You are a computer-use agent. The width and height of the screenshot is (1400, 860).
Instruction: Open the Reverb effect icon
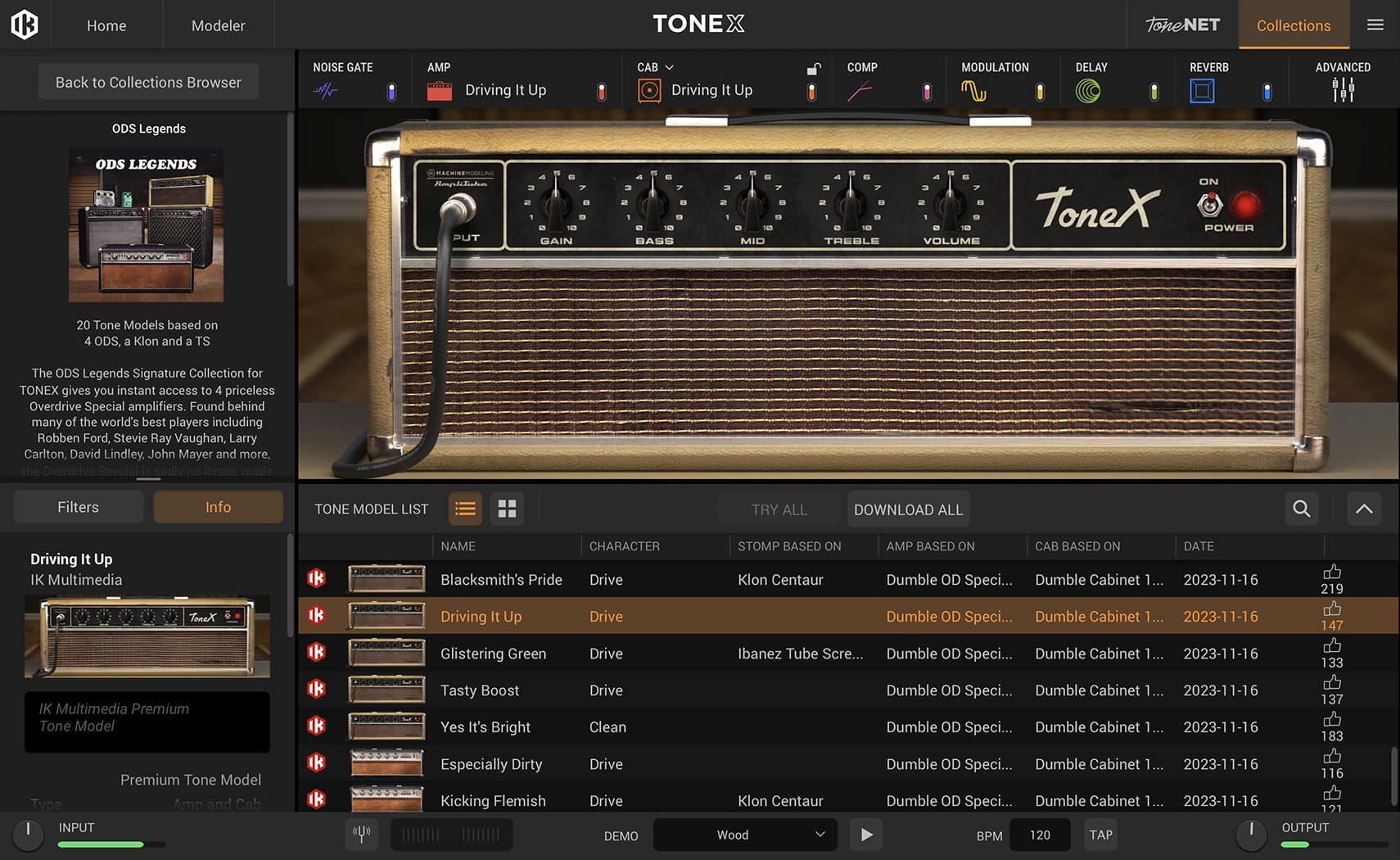(x=1202, y=90)
